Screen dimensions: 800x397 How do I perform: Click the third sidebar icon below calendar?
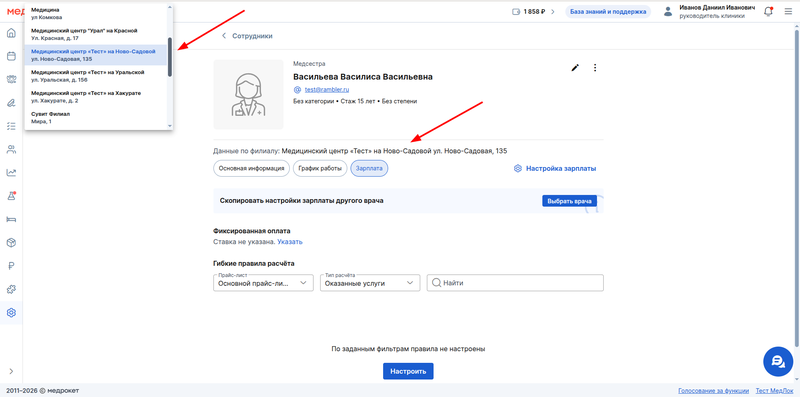tap(11, 79)
